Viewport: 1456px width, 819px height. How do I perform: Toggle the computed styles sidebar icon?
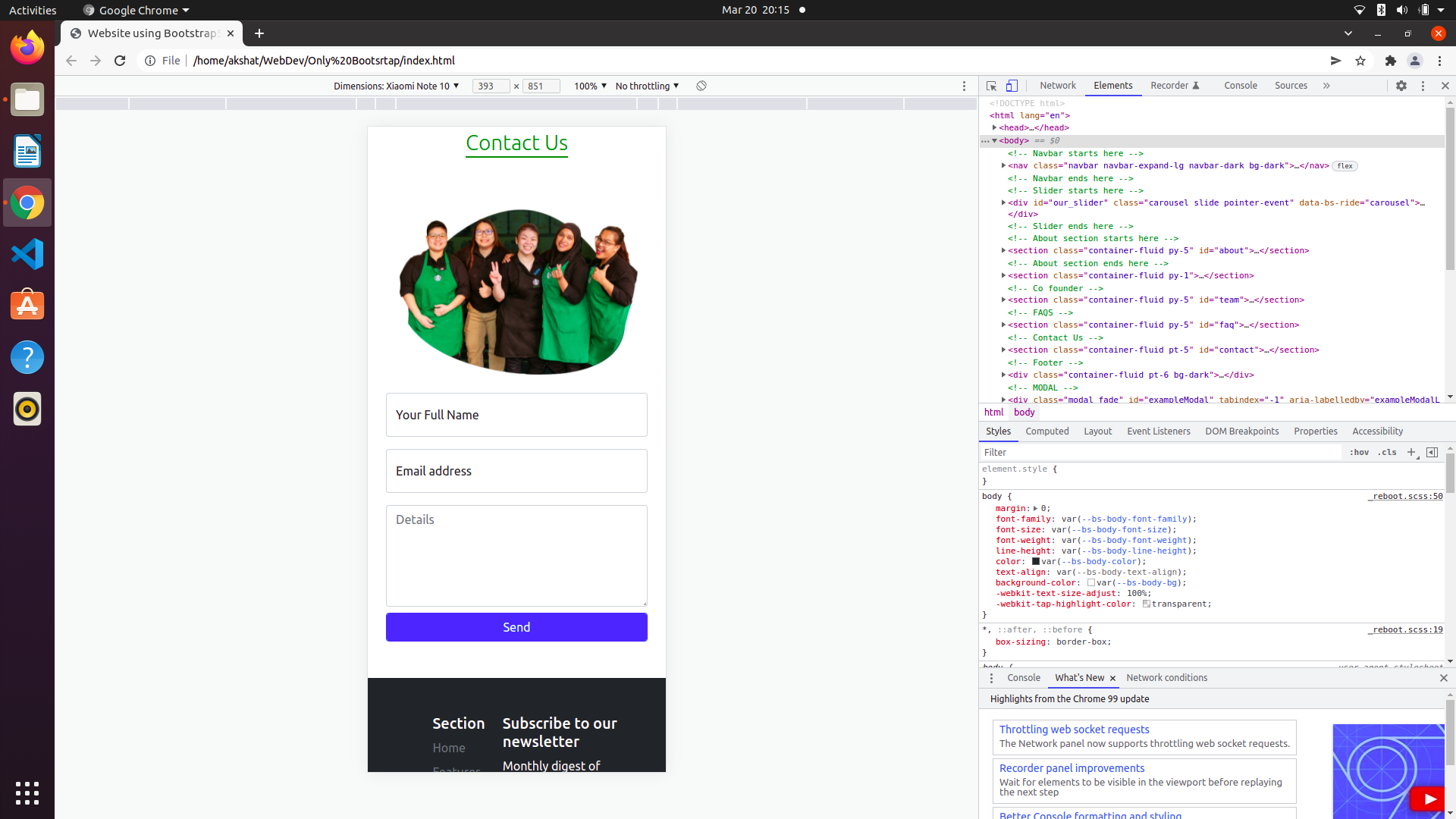pyautogui.click(x=1432, y=452)
